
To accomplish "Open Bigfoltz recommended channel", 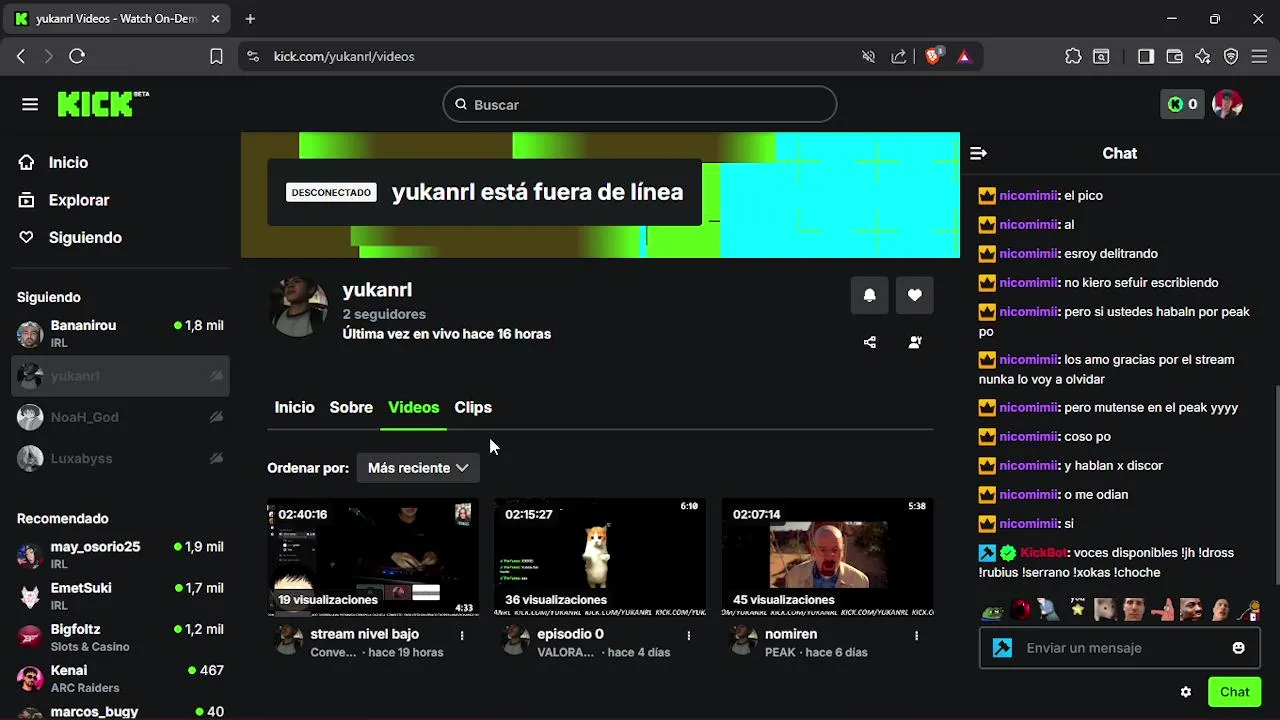I will point(120,637).
